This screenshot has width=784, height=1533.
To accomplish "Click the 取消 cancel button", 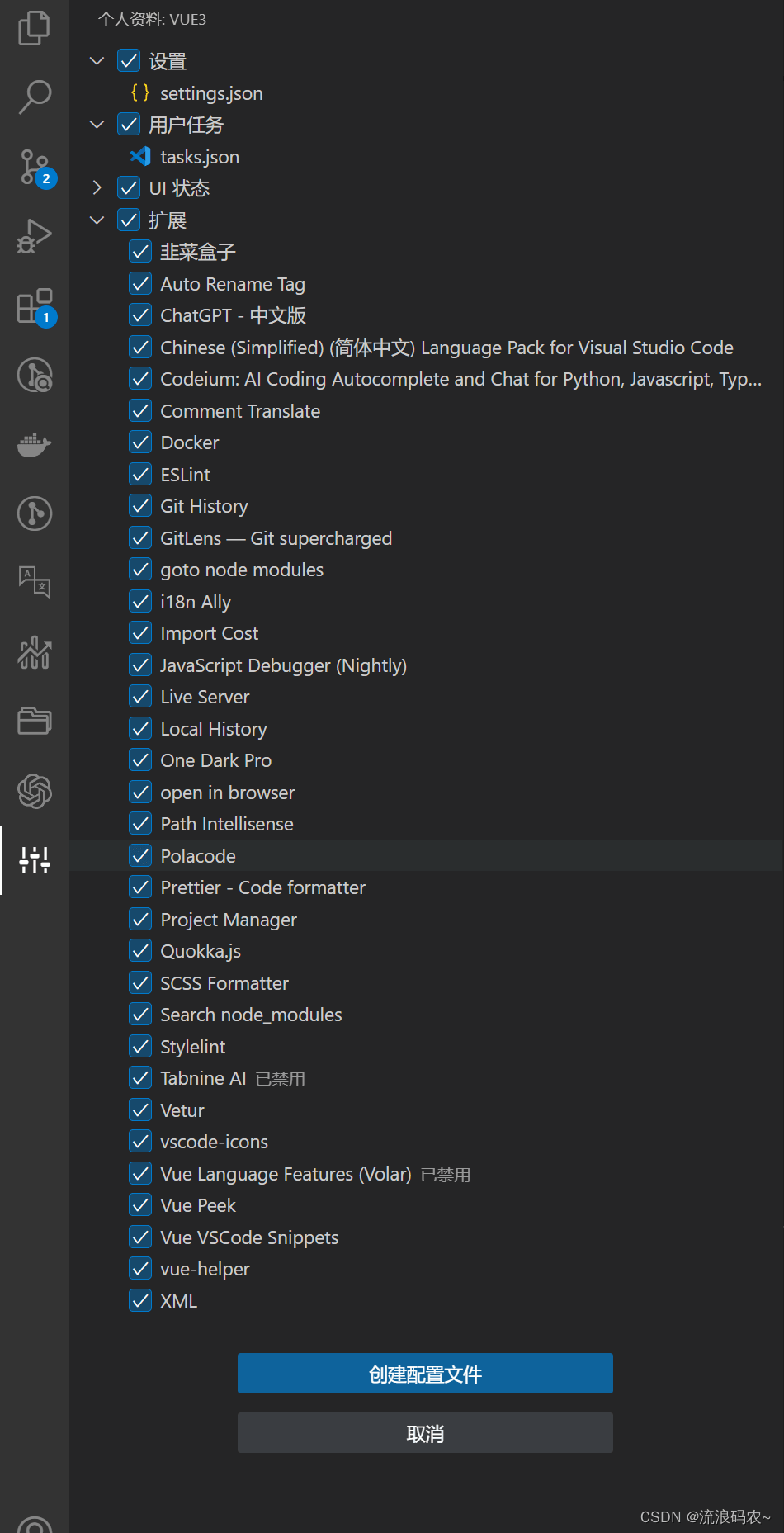I will click(425, 1433).
